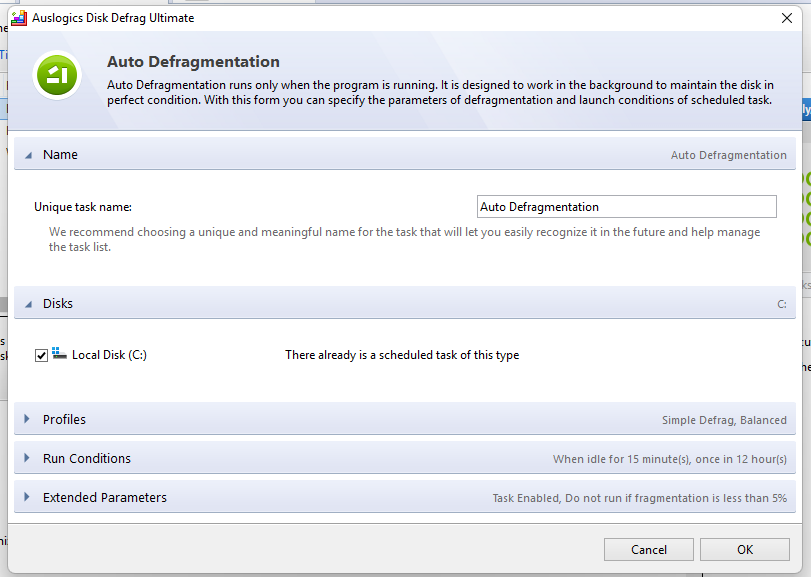Click the Run Conditions header label
The image size is (811, 577).
pyautogui.click(x=86, y=458)
